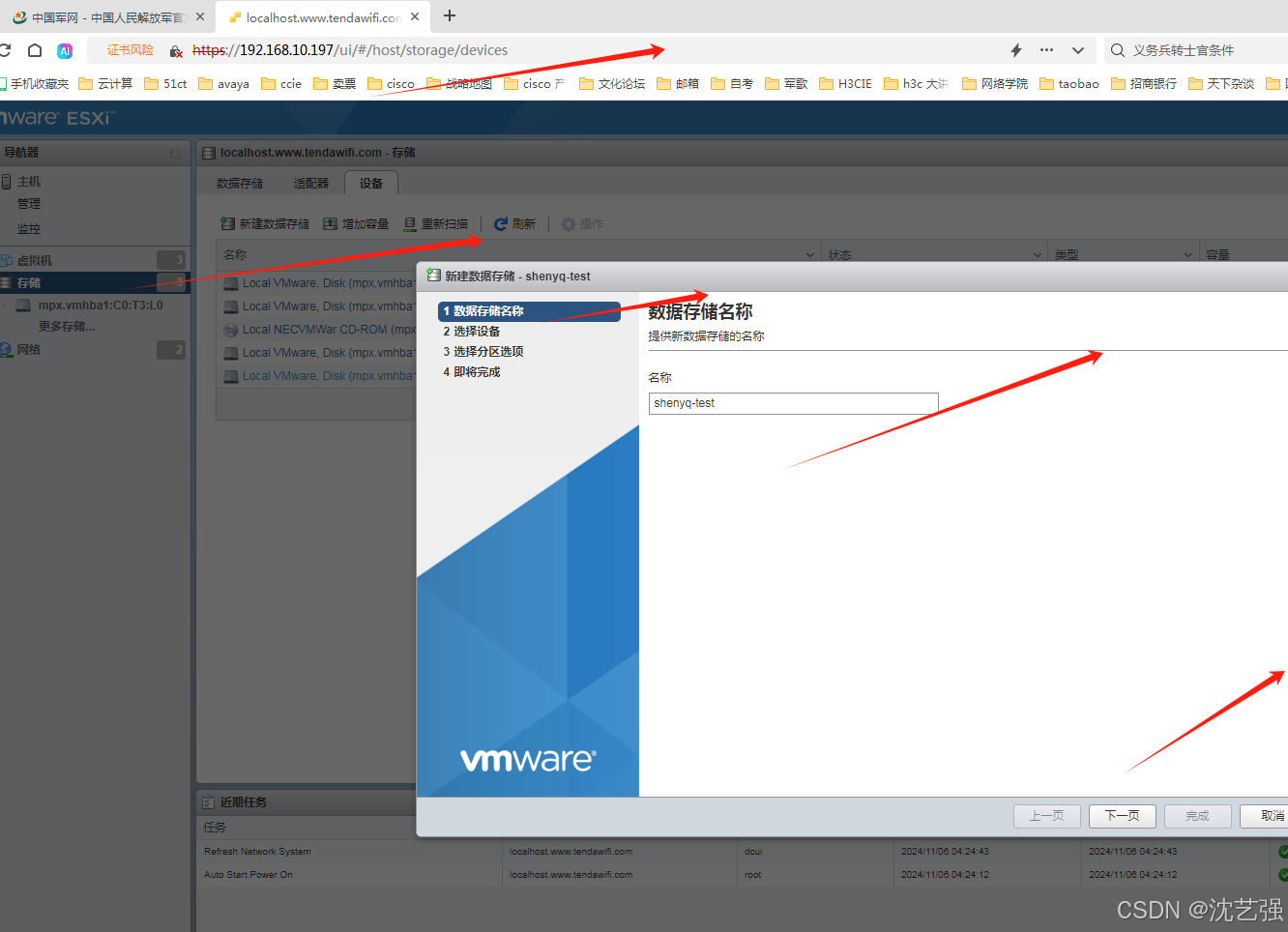
Task: Open the 手机收藏夹 bookmark
Action: click(x=34, y=84)
